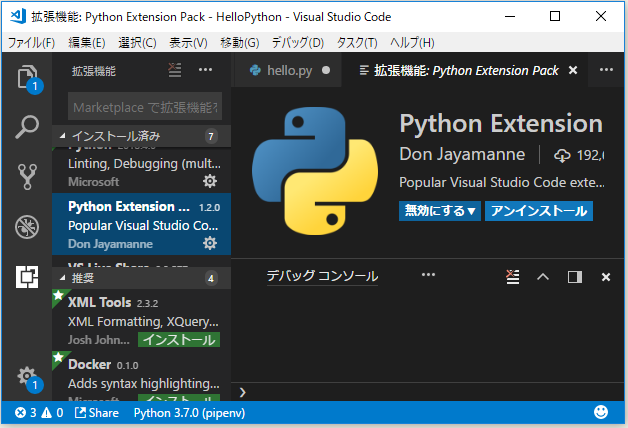Move panel to the right side

(575, 277)
